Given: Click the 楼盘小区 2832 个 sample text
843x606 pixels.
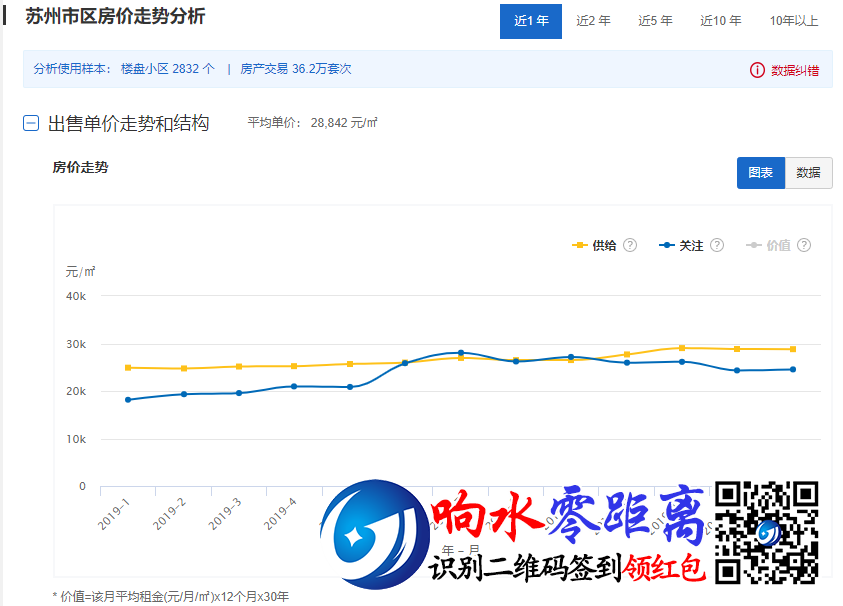Looking at the screenshot, I should coord(167,69).
